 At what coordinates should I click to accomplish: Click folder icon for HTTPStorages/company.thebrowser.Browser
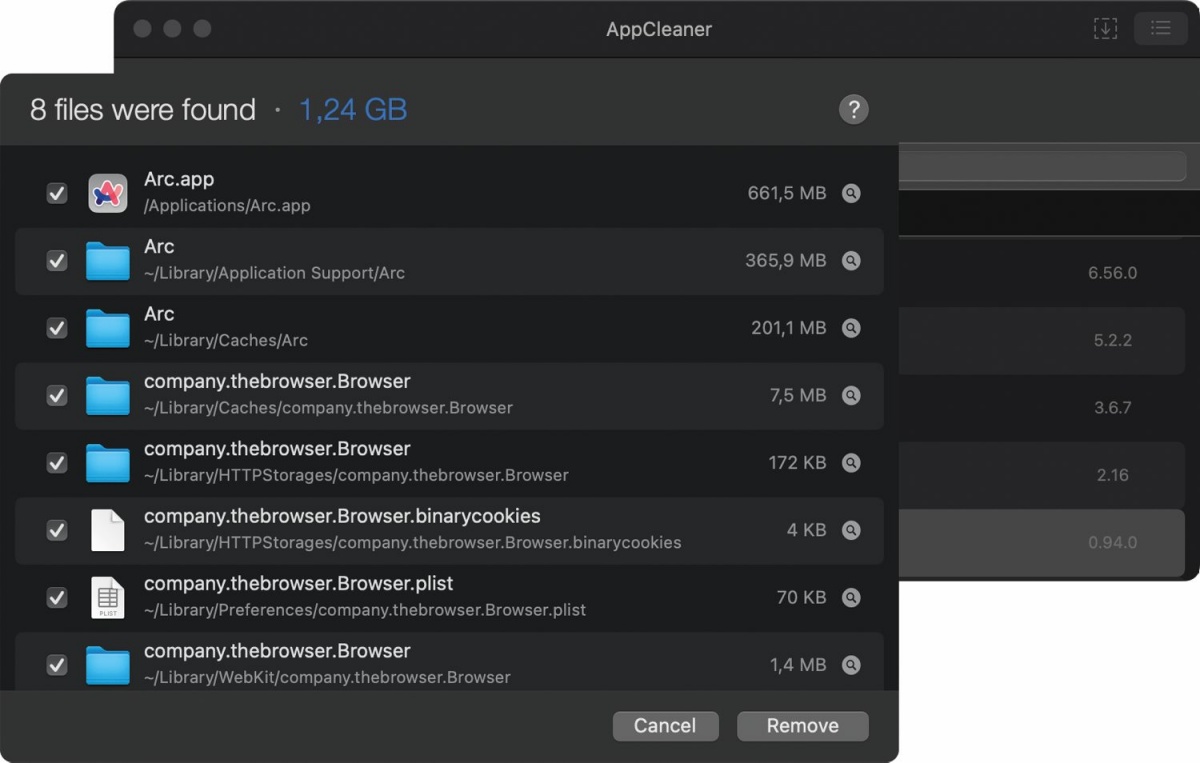tap(108, 463)
